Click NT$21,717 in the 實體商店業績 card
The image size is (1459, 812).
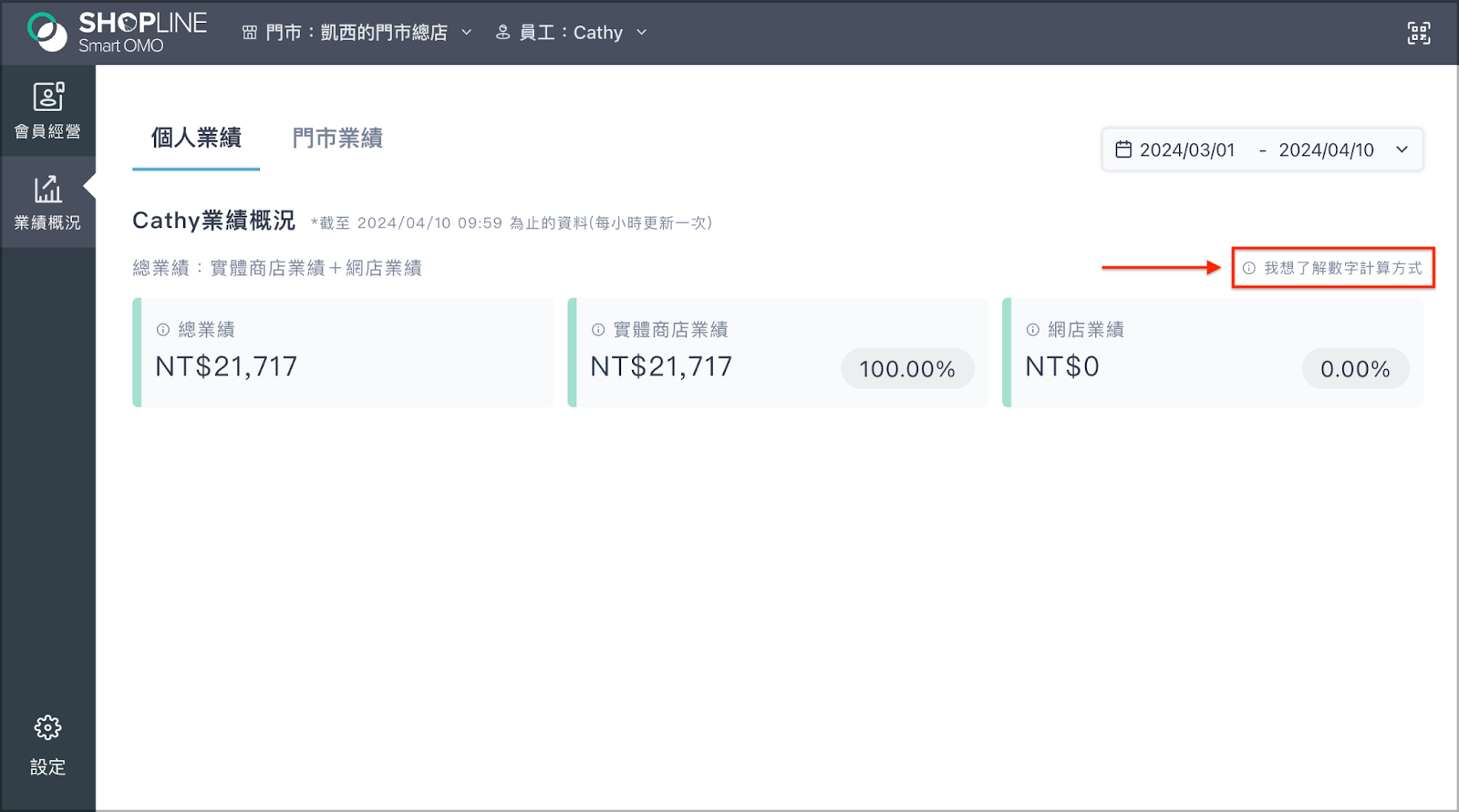(661, 366)
